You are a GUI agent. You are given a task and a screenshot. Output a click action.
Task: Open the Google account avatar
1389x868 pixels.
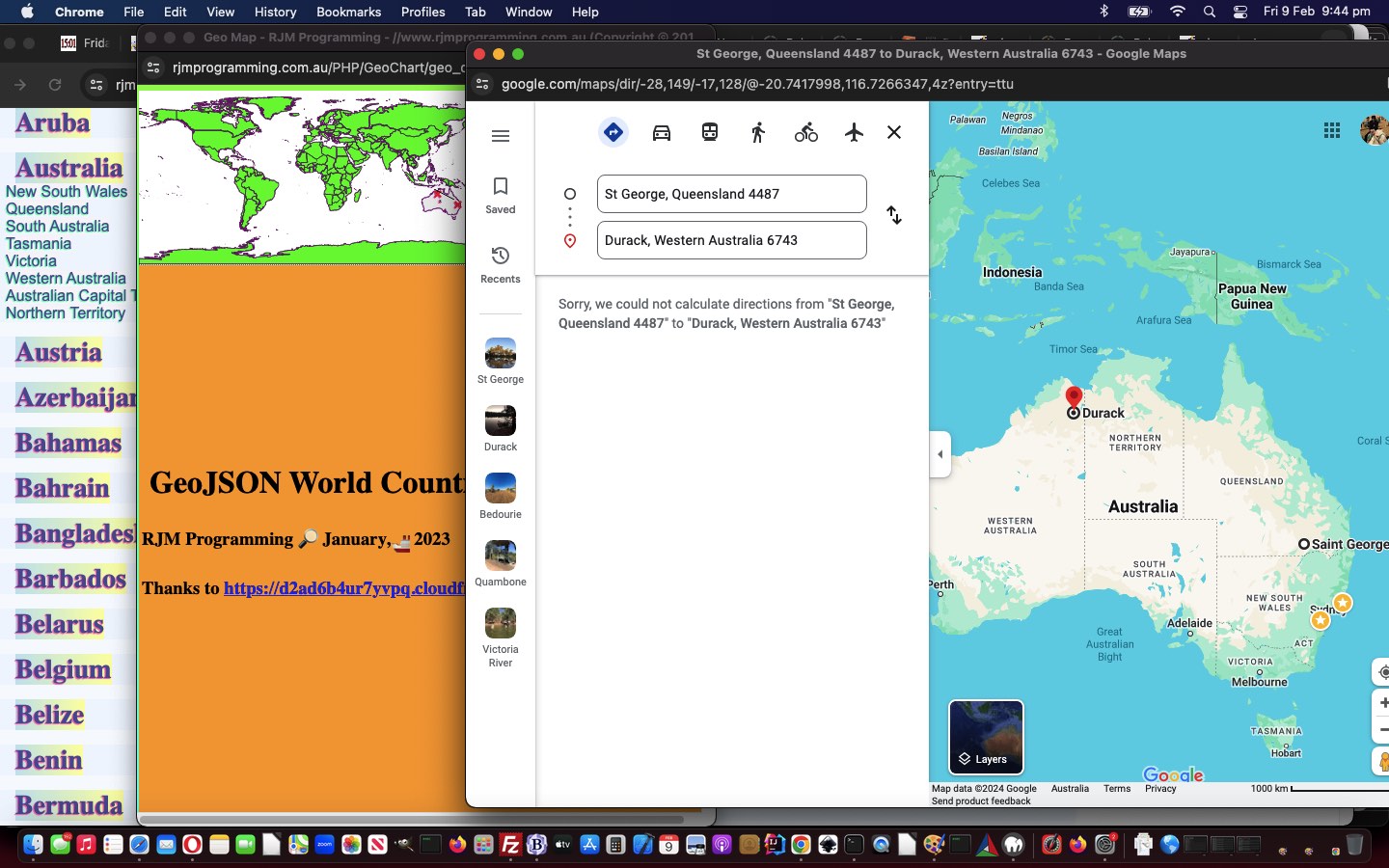1375,130
